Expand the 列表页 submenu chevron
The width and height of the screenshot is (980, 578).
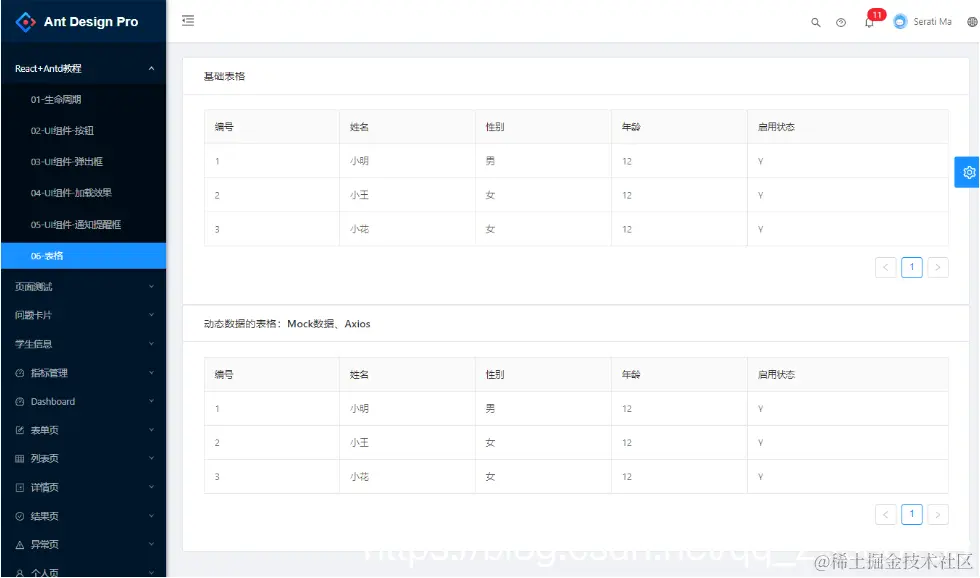(x=151, y=458)
